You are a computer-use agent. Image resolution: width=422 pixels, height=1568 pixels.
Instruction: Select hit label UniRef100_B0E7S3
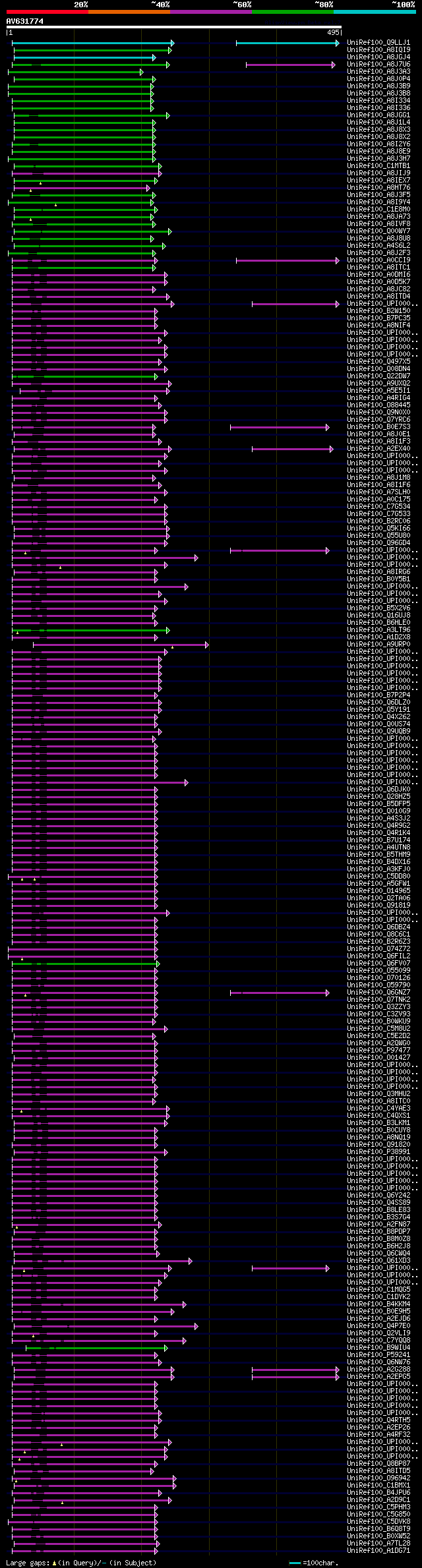coord(378,426)
